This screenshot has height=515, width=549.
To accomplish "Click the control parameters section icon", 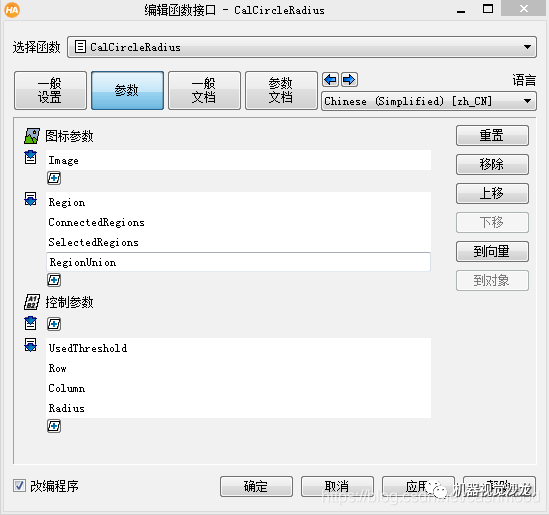I will [x=32, y=302].
